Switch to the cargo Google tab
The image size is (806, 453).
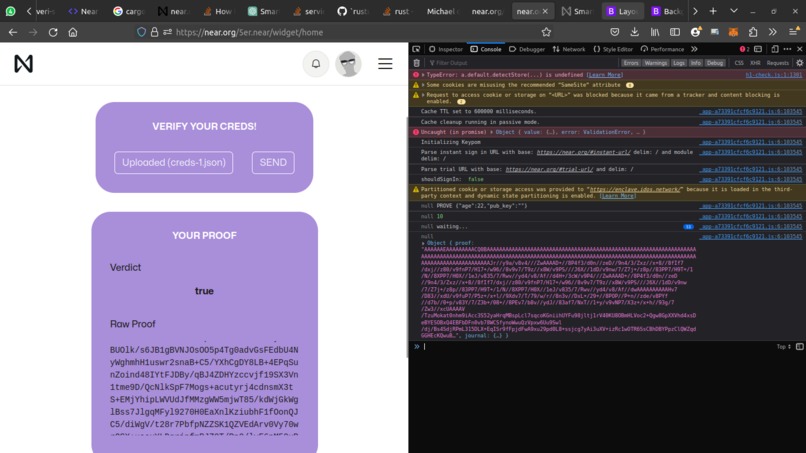pyautogui.click(x=129, y=11)
